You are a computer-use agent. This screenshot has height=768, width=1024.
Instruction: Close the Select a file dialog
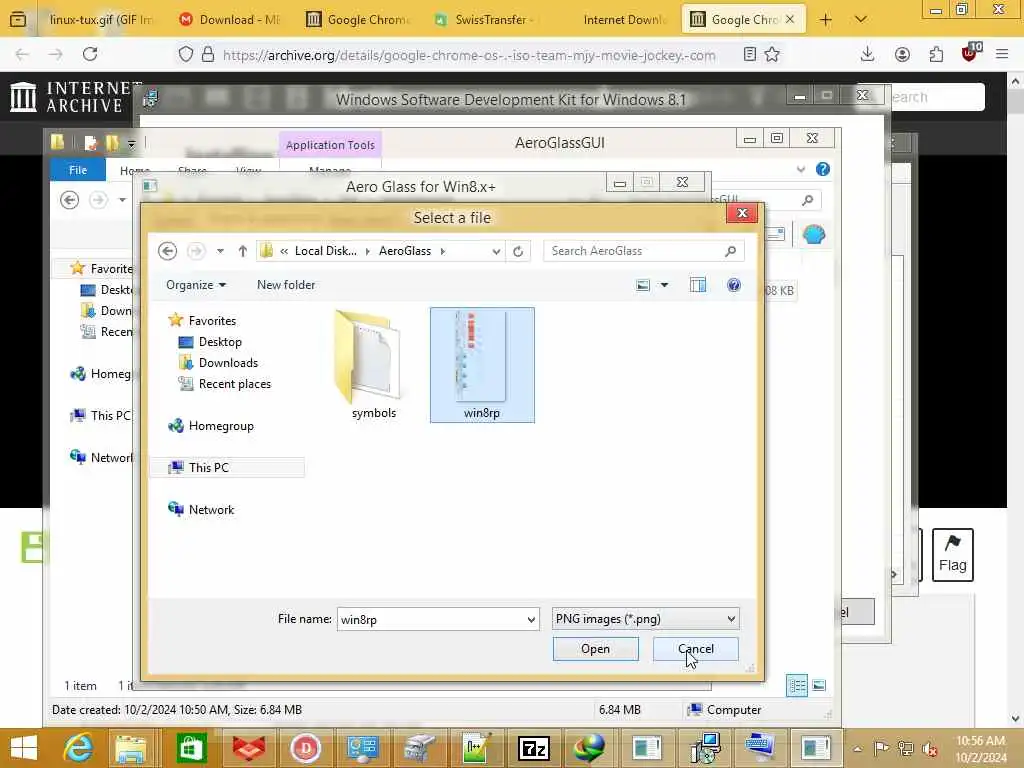[x=742, y=213]
